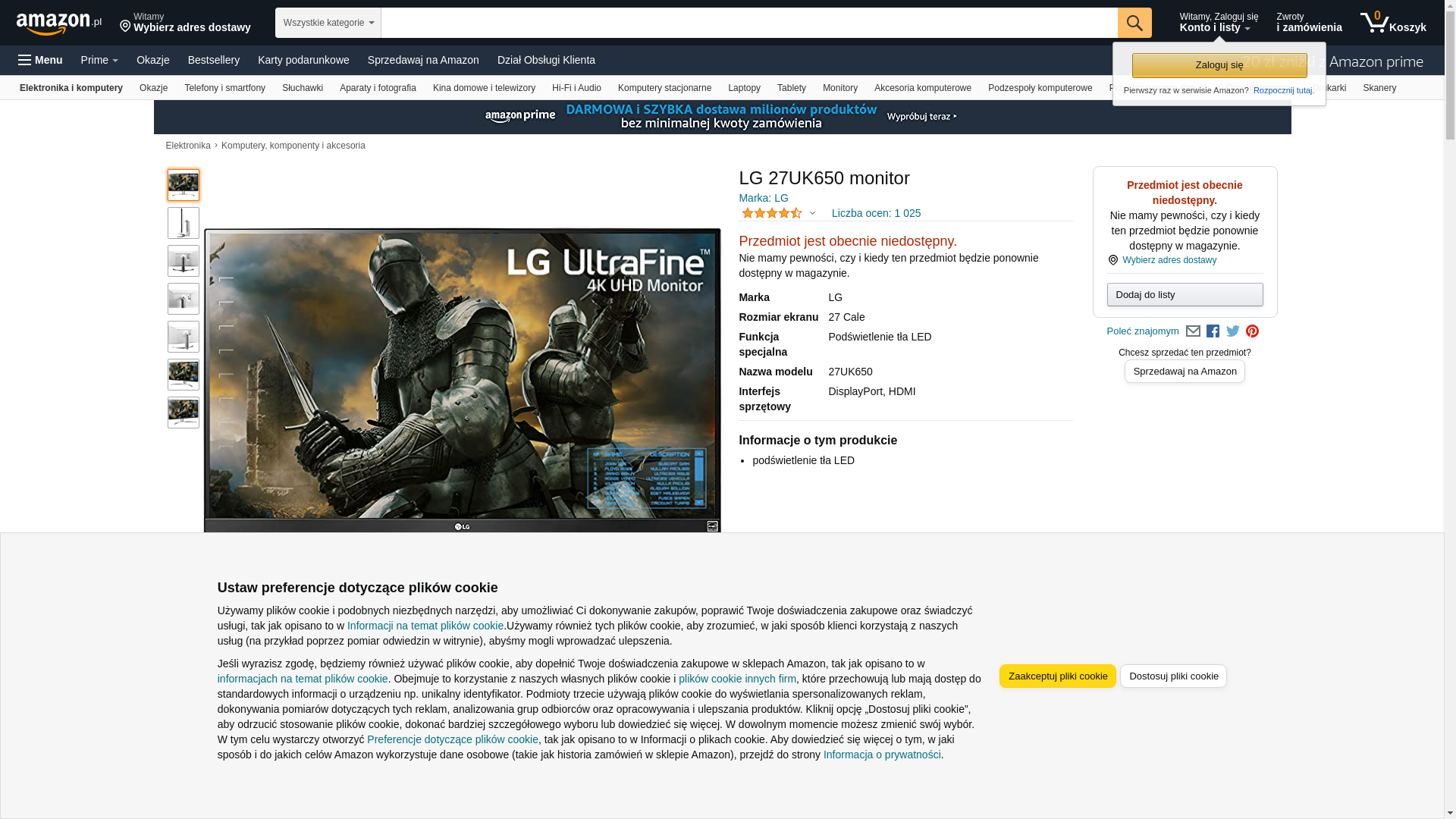Image resolution: width=1456 pixels, height=819 pixels.
Task: Select the second product thumbnail image
Action: 184,223
